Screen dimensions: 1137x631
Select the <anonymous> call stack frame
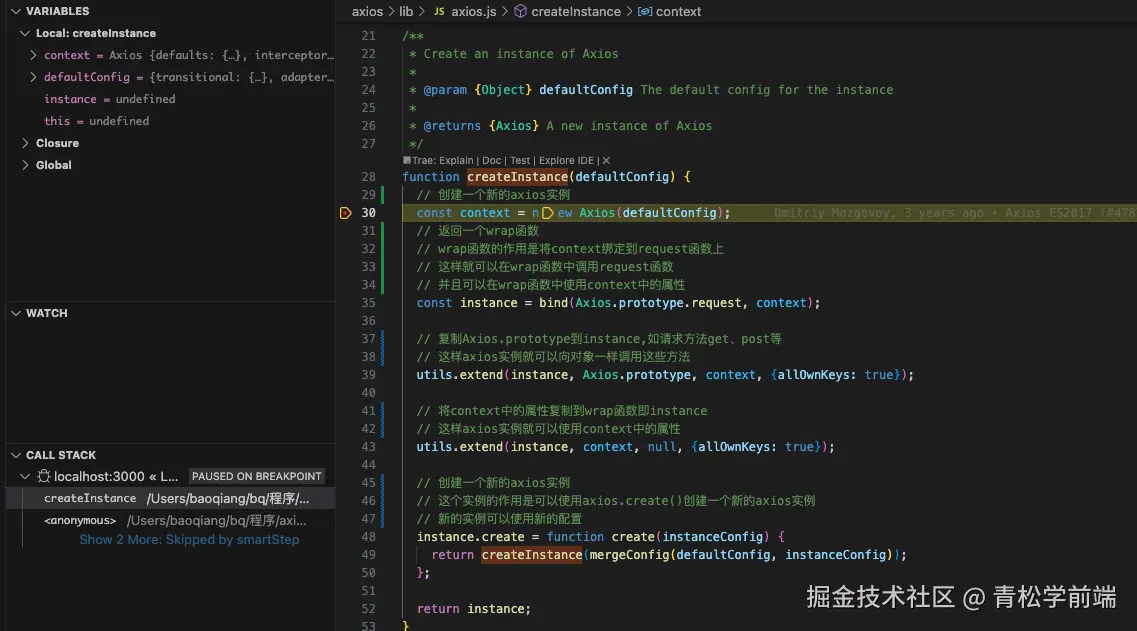(x=170, y=521)
